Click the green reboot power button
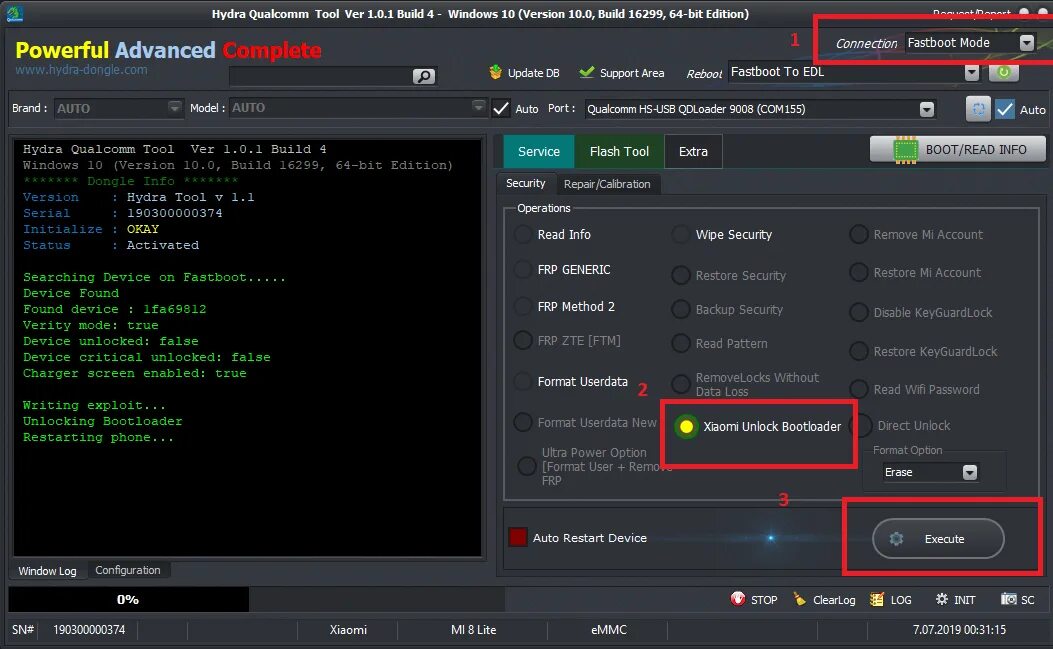This screenshot has width=1053, height=649. [x=1003, y=72]
